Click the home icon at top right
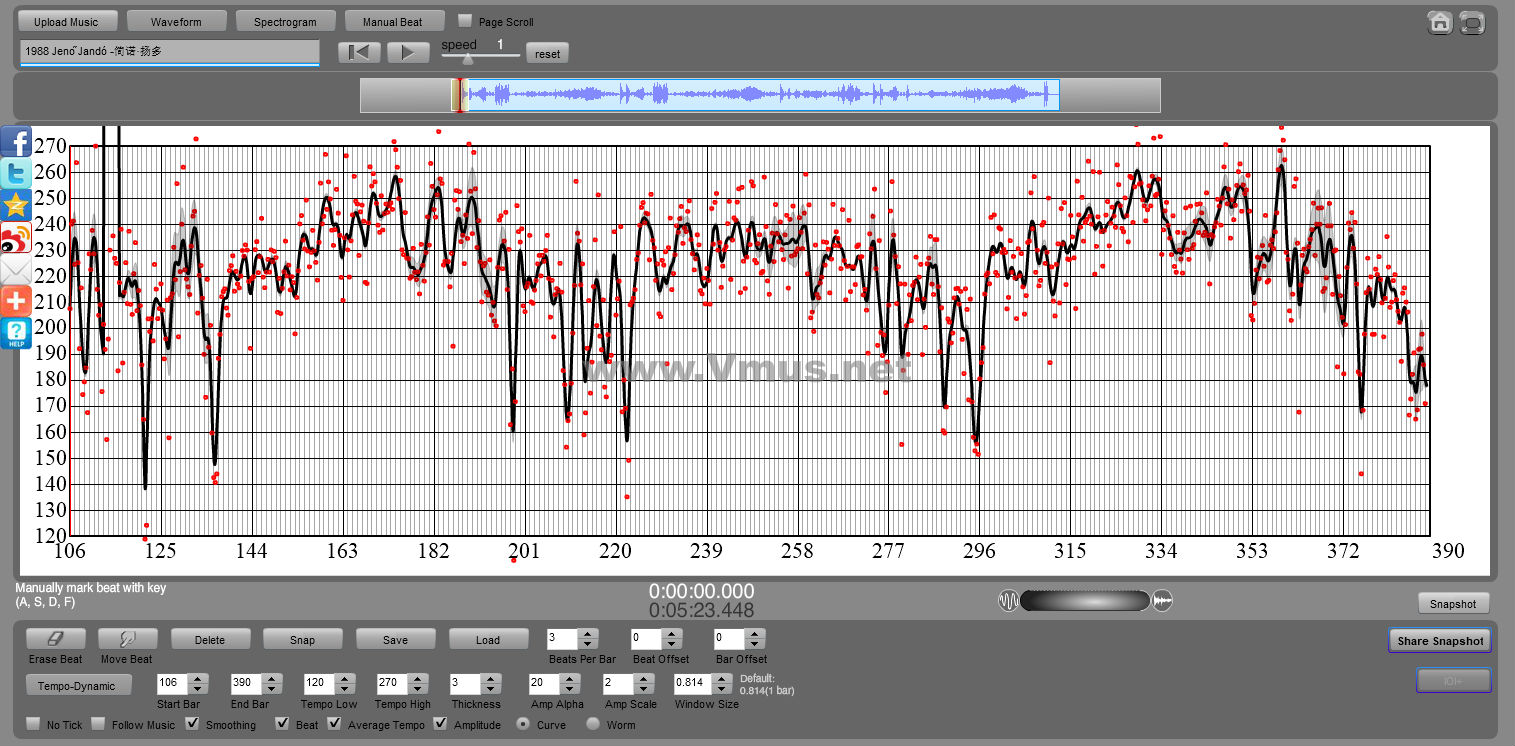The height and width of the screenshot is (746, 1515). [x=1439, y=22]
